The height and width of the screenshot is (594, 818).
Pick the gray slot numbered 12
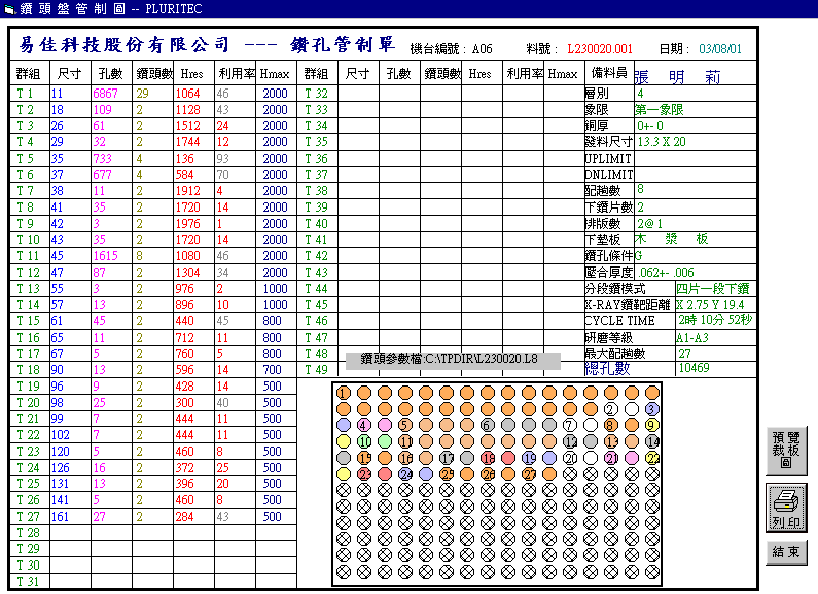click(570, 442)
